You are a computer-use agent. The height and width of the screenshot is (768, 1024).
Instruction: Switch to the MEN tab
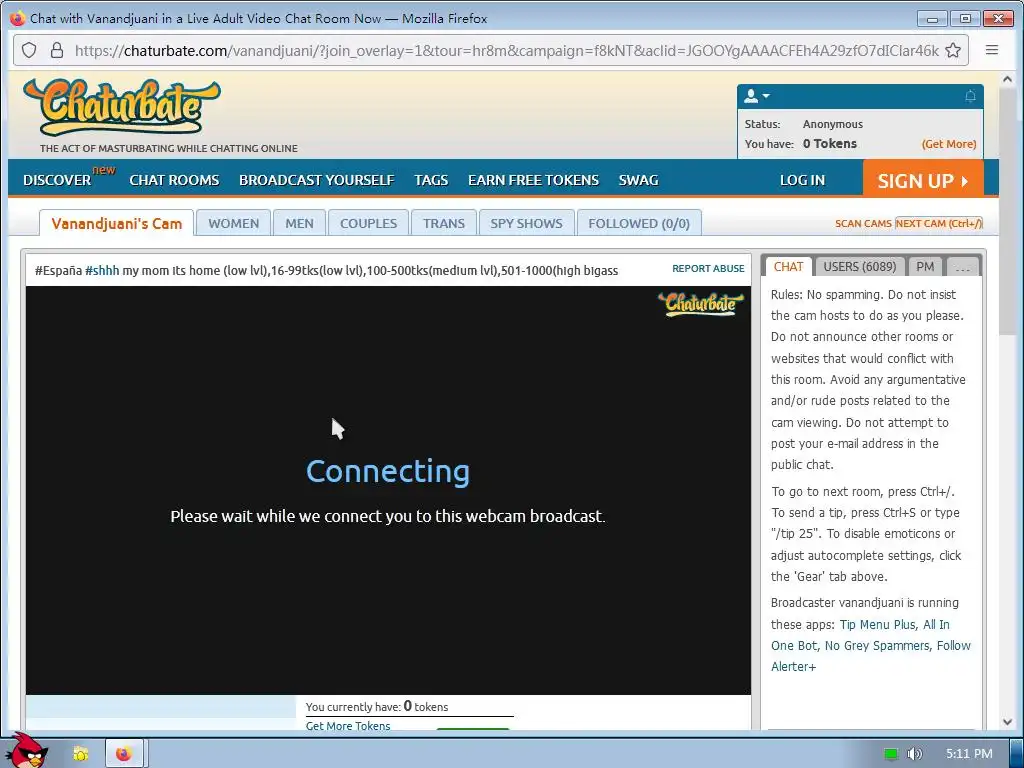[x=299, y=223]
